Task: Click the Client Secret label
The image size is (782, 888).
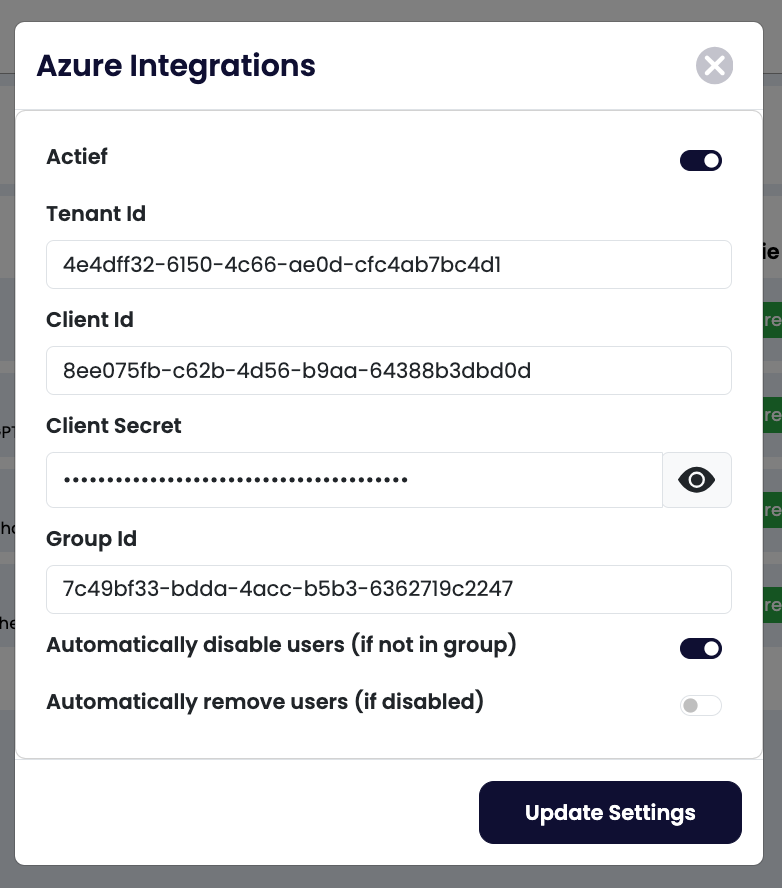Action: (x=114, y=426)
